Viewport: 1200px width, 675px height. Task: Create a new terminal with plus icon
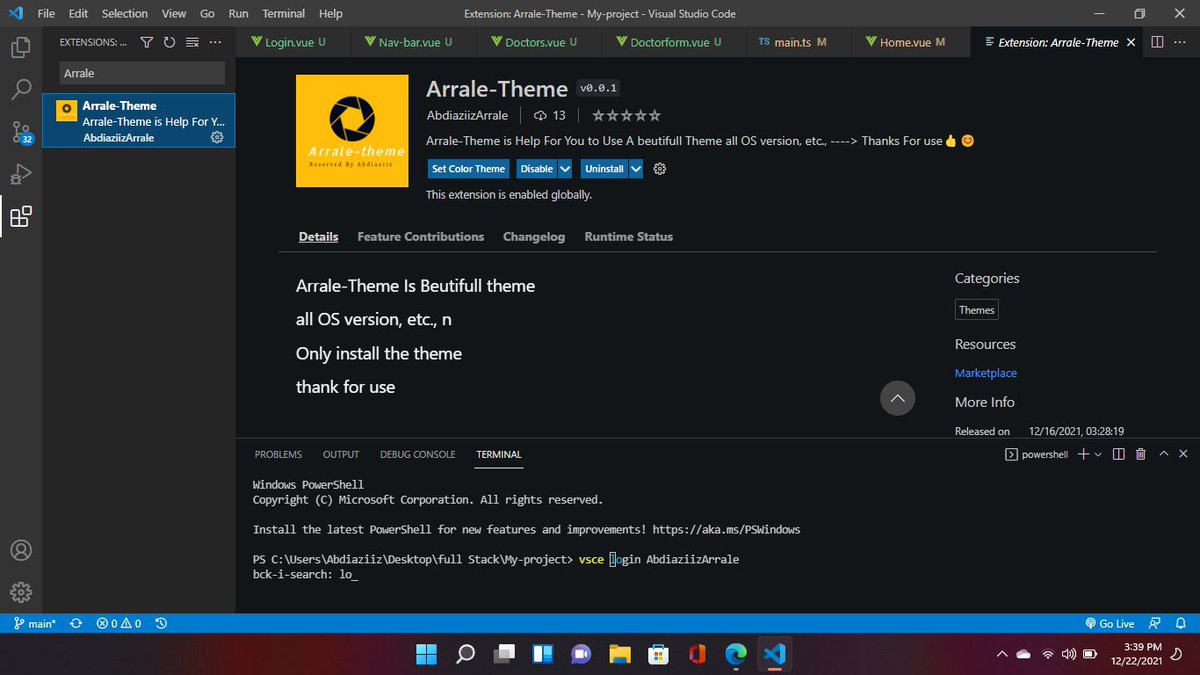[1083, 454]
